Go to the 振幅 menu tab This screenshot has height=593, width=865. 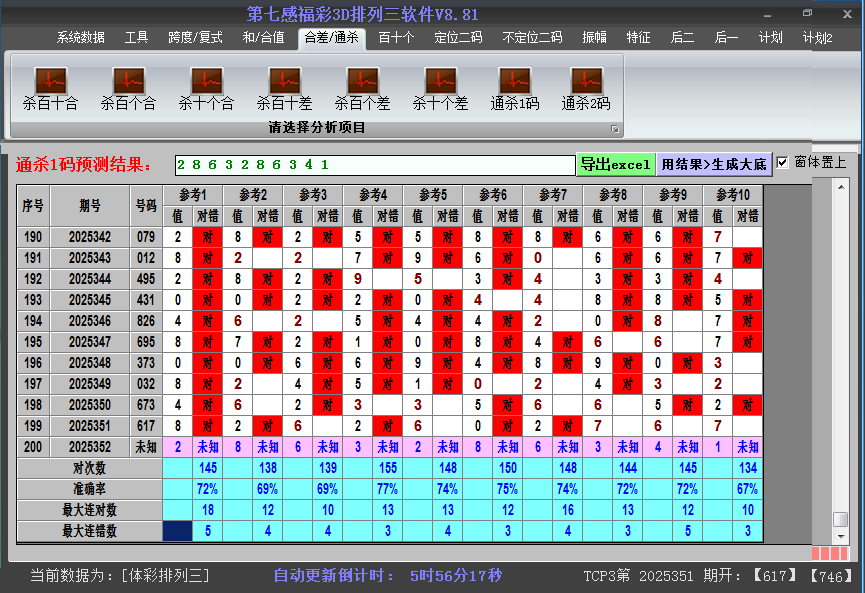594,38
